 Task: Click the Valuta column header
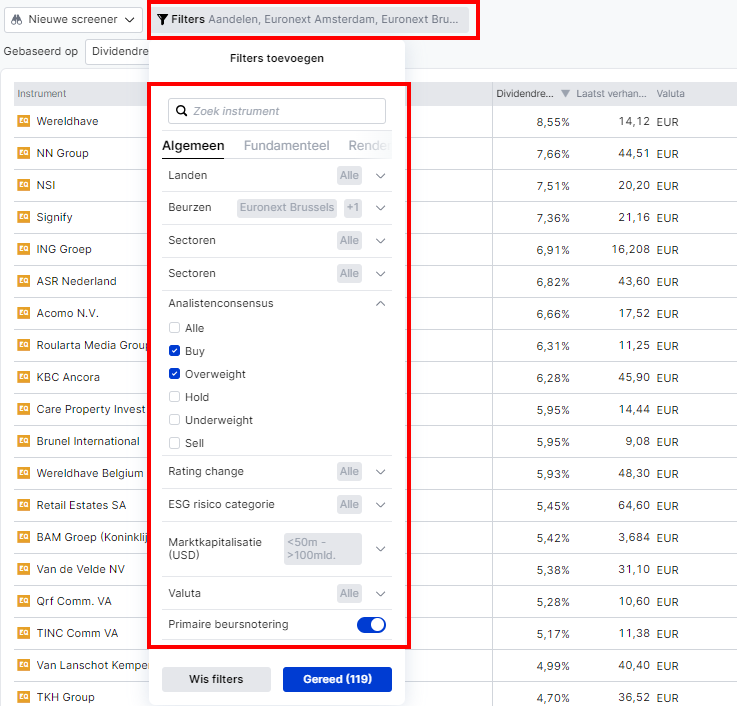(670, 94)
